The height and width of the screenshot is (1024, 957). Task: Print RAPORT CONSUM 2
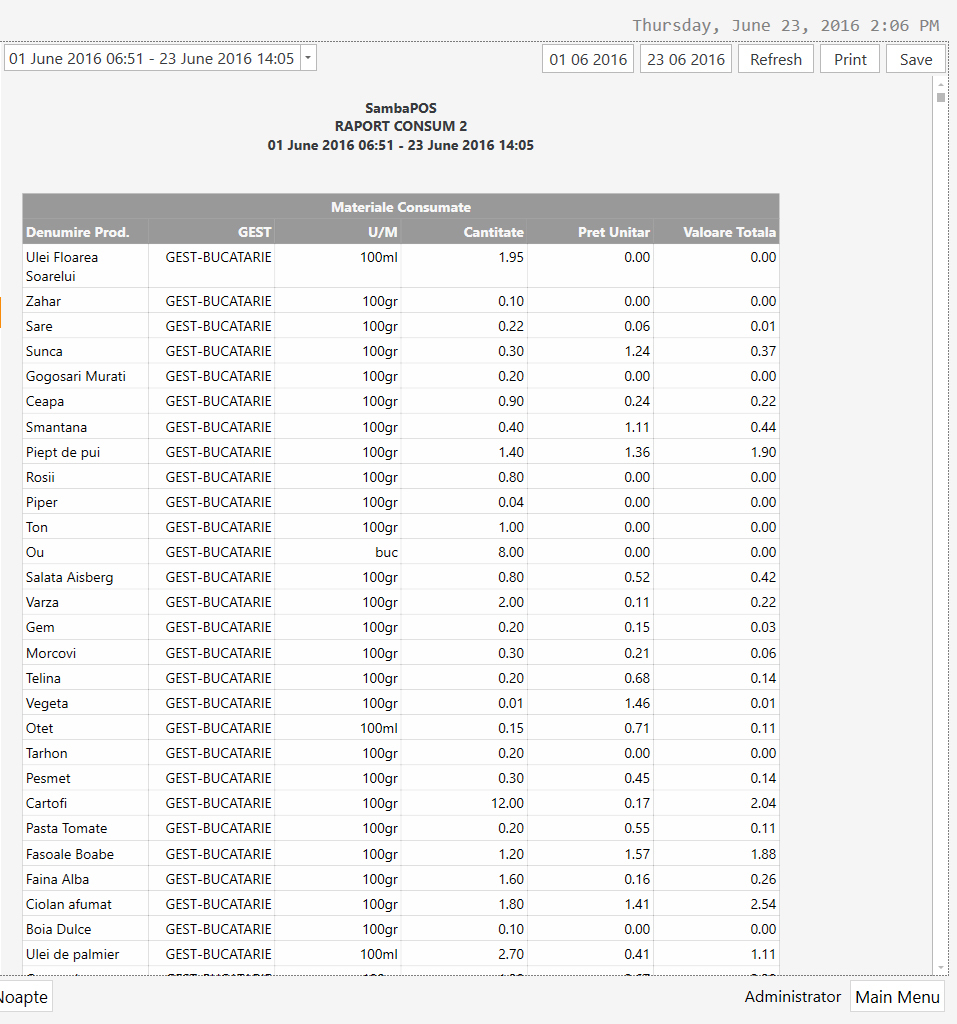click(849, 58)
